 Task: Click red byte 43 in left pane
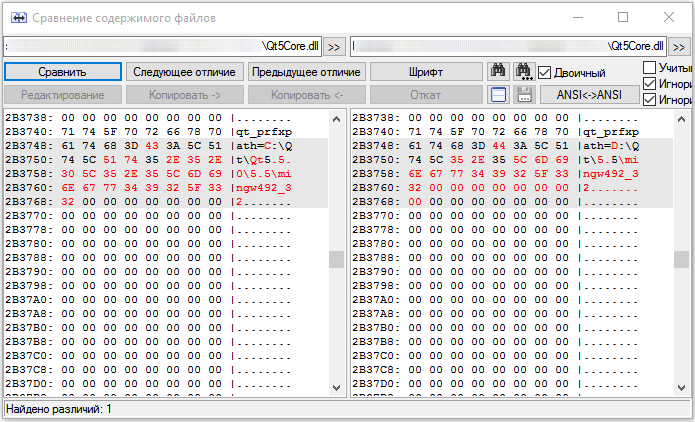pyautogui.click(x=152, y=145)
